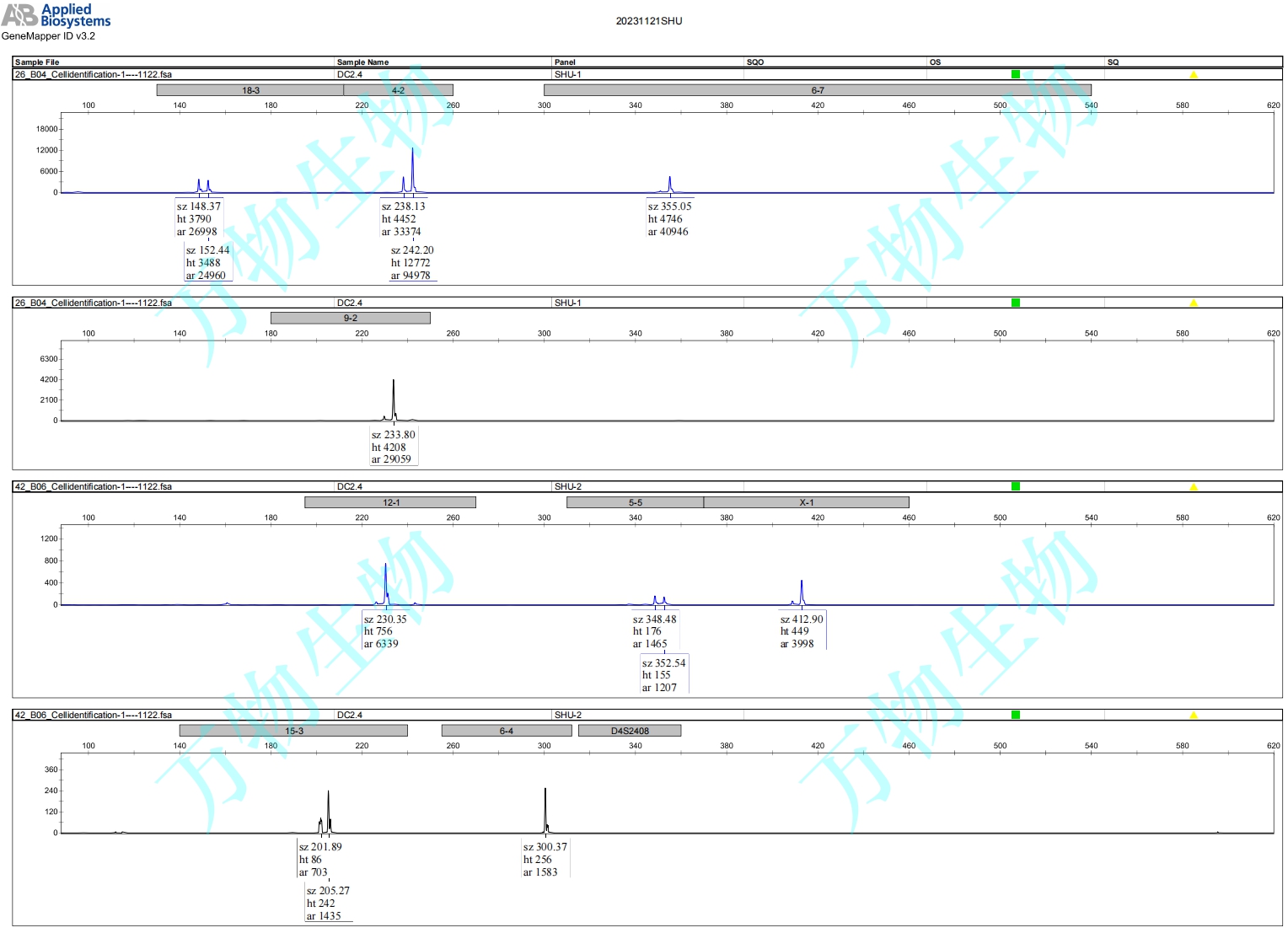Select the Sample File column header
Viewport: 1288px width, 933px height.
point(37,62)
